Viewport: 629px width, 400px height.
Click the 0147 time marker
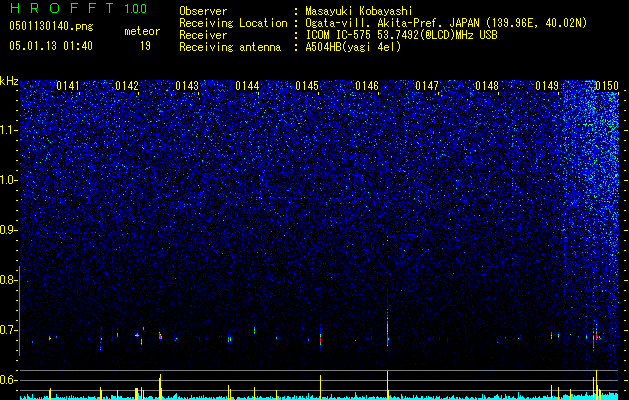[x=427, y=86]
